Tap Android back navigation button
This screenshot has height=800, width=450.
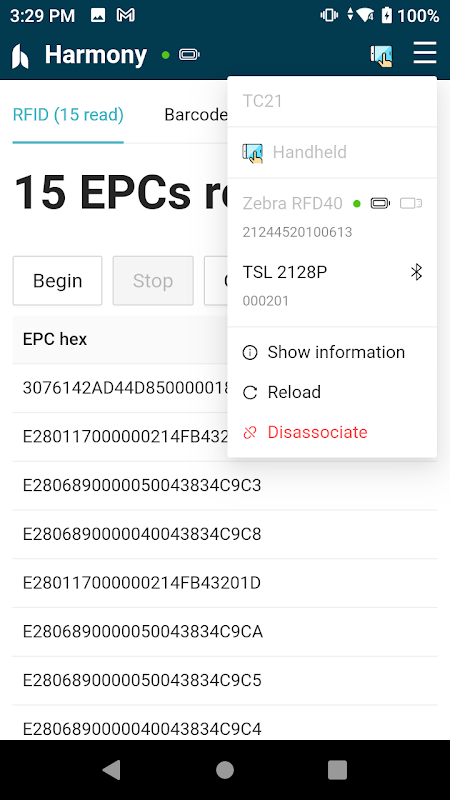point(112,770)
